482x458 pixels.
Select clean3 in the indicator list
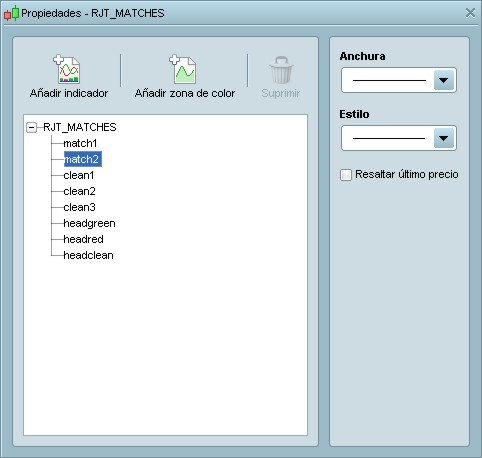[79, 207]
